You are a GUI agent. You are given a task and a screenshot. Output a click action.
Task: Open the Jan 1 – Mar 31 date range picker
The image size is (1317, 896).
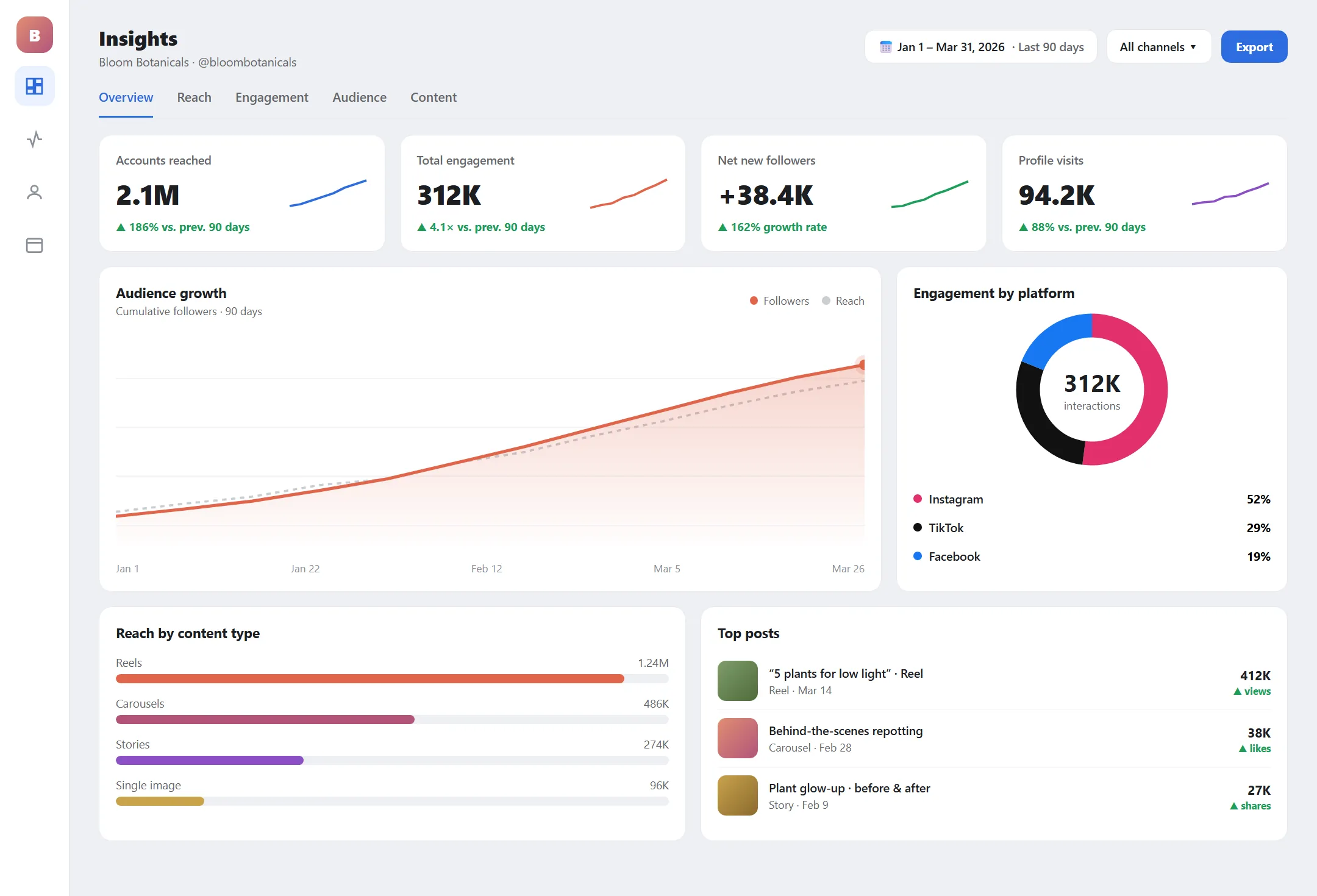coord(980,47)
